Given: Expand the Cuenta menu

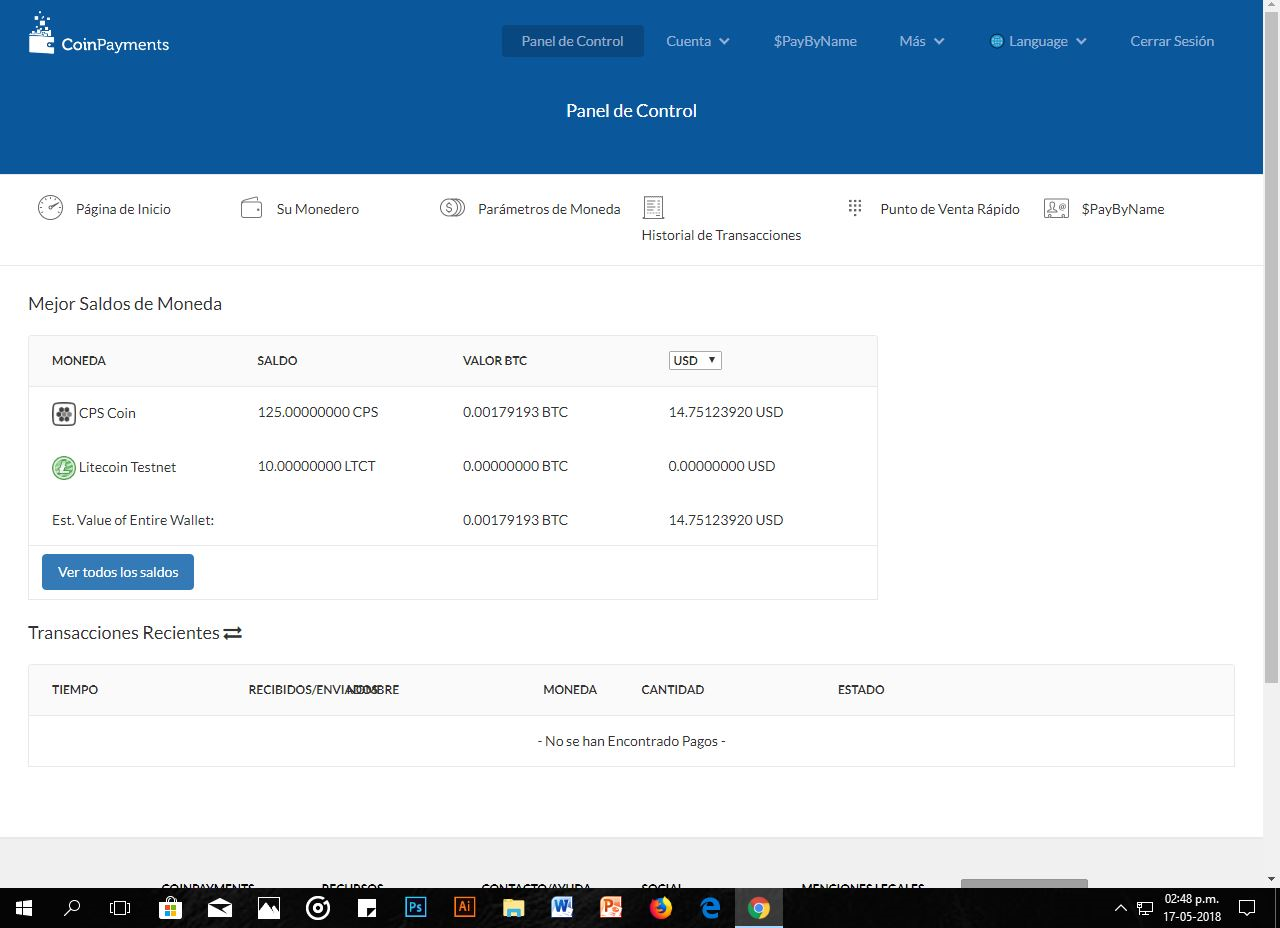Looking at the screenshot, I should 698,41.
